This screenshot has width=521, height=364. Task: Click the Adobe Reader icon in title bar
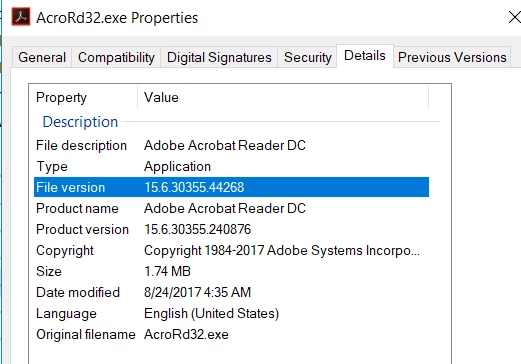pyautogui.click(x=21, y=17)
